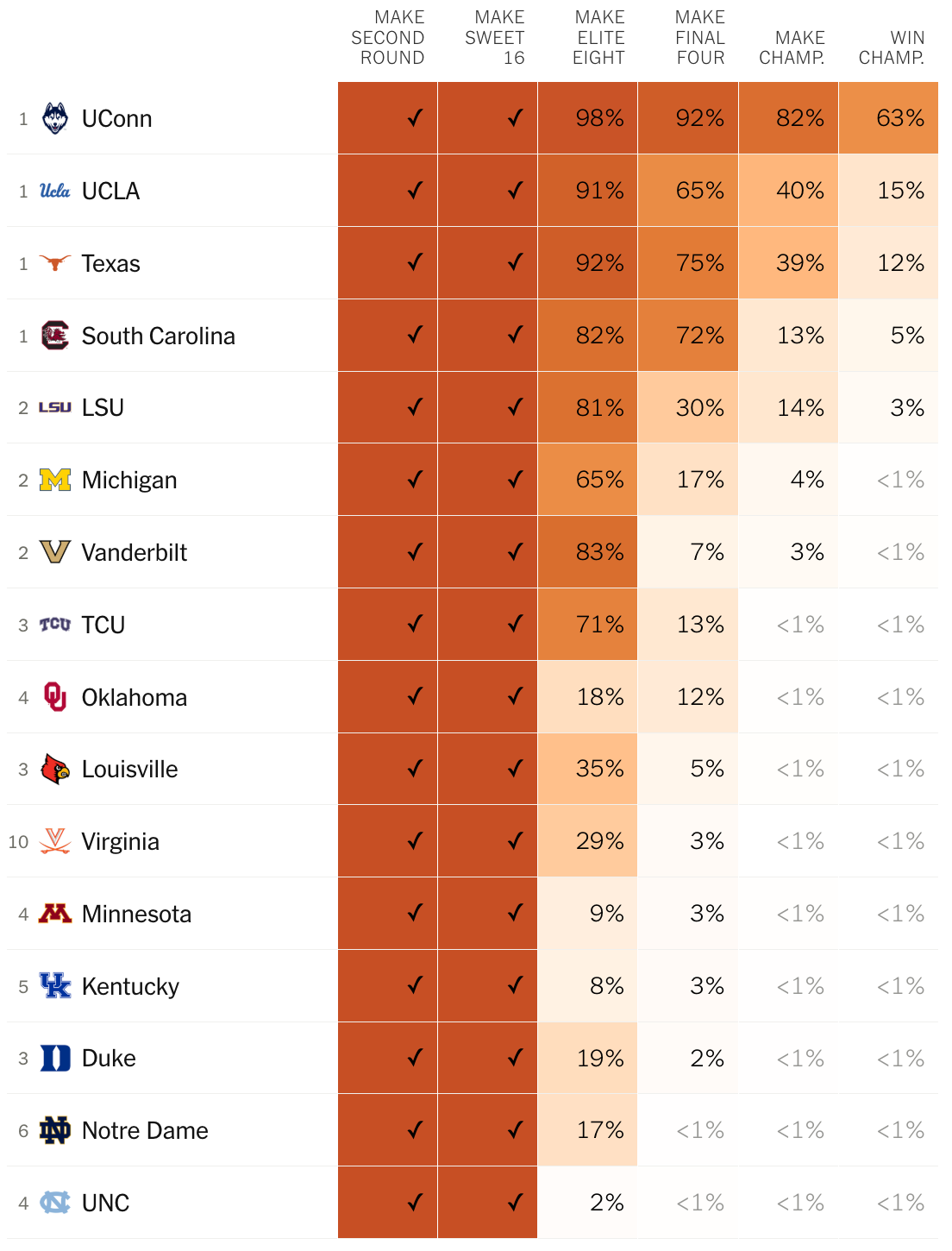Click UConn's 63% win championship cell

[x=888, y=118]
